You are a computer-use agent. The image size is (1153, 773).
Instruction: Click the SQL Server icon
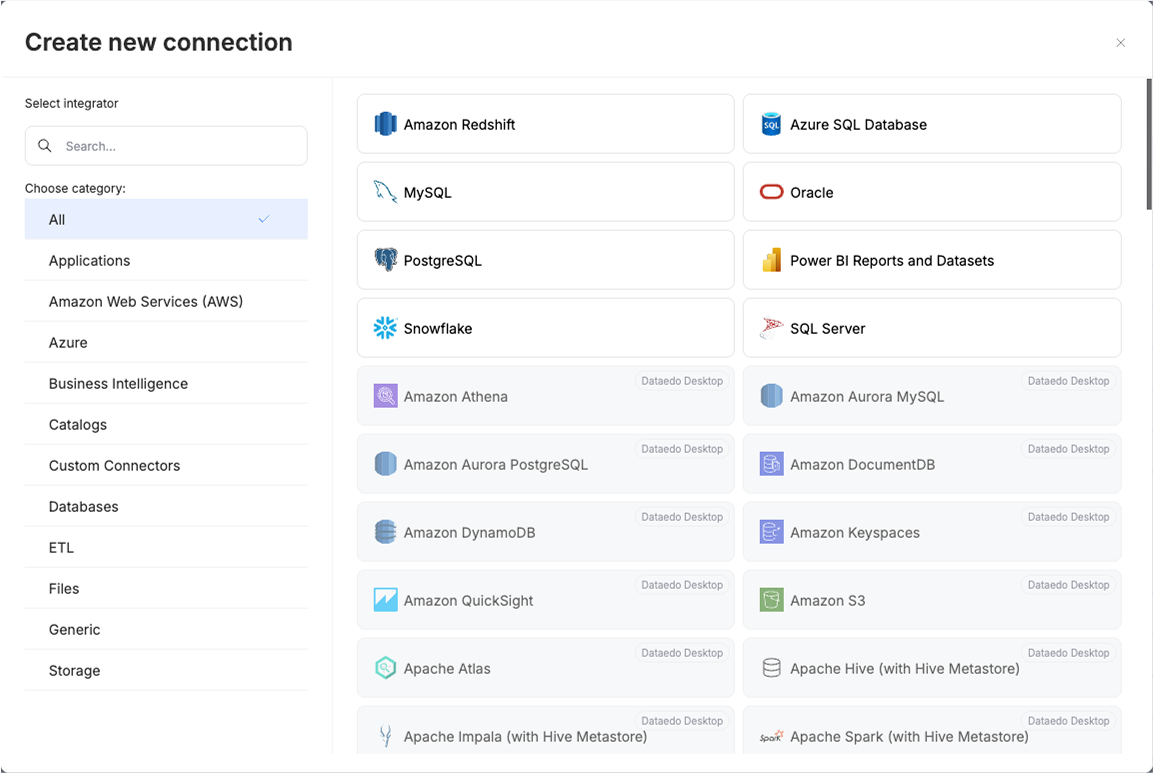[771, 328]
